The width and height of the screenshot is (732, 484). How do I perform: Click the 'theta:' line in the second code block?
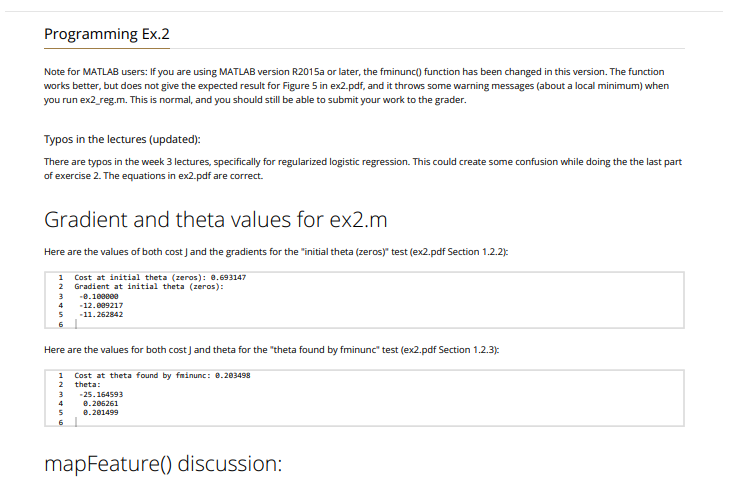[x=87, y=385]
